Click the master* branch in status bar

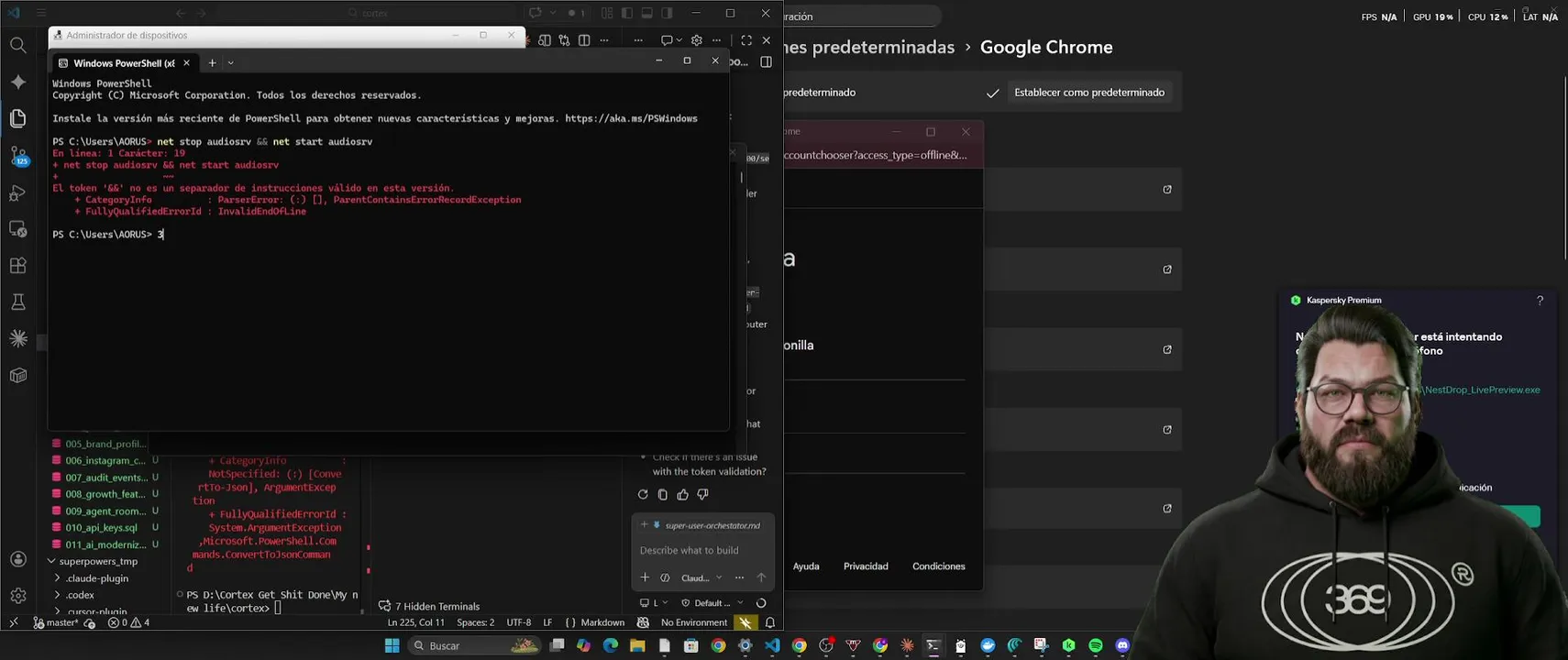(55, 622)
